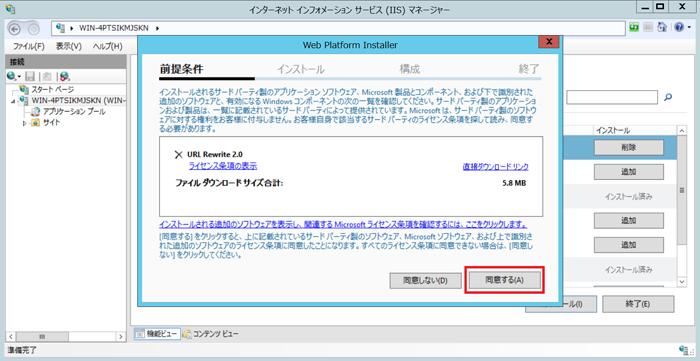Select the アプリケーション プール tree label

[74, 112]
